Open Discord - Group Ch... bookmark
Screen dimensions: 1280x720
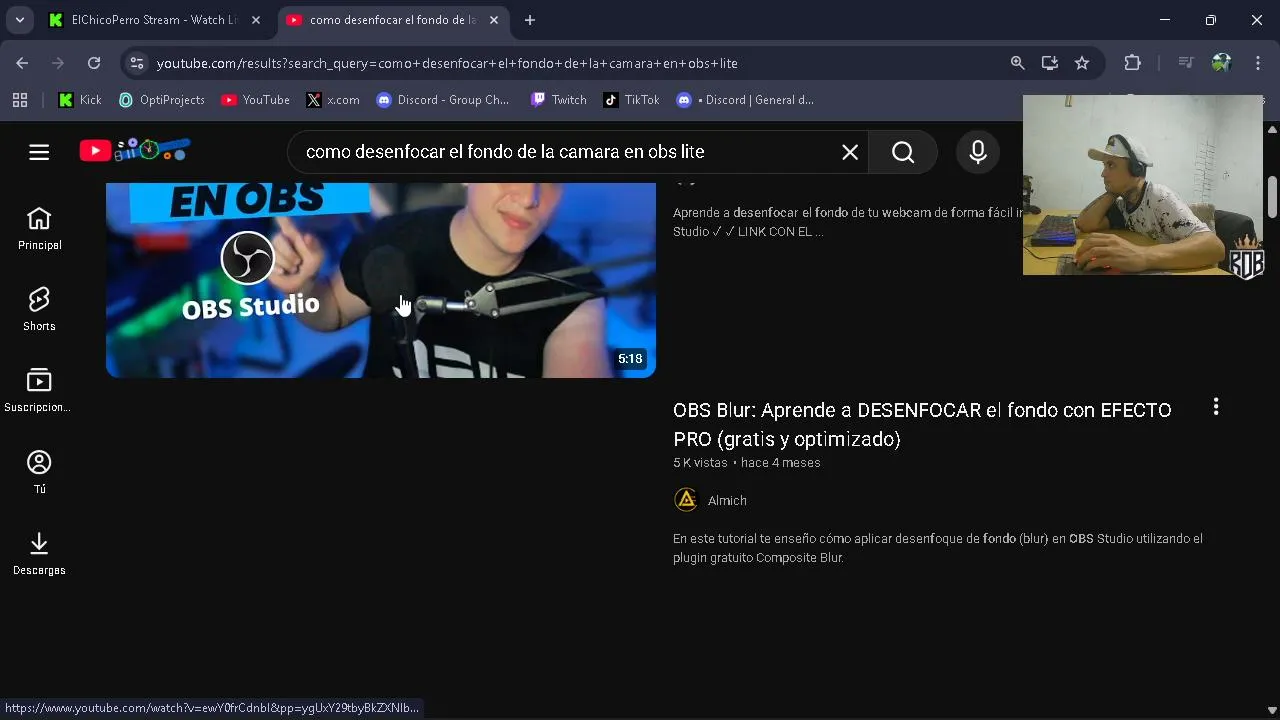click(443, 100)
